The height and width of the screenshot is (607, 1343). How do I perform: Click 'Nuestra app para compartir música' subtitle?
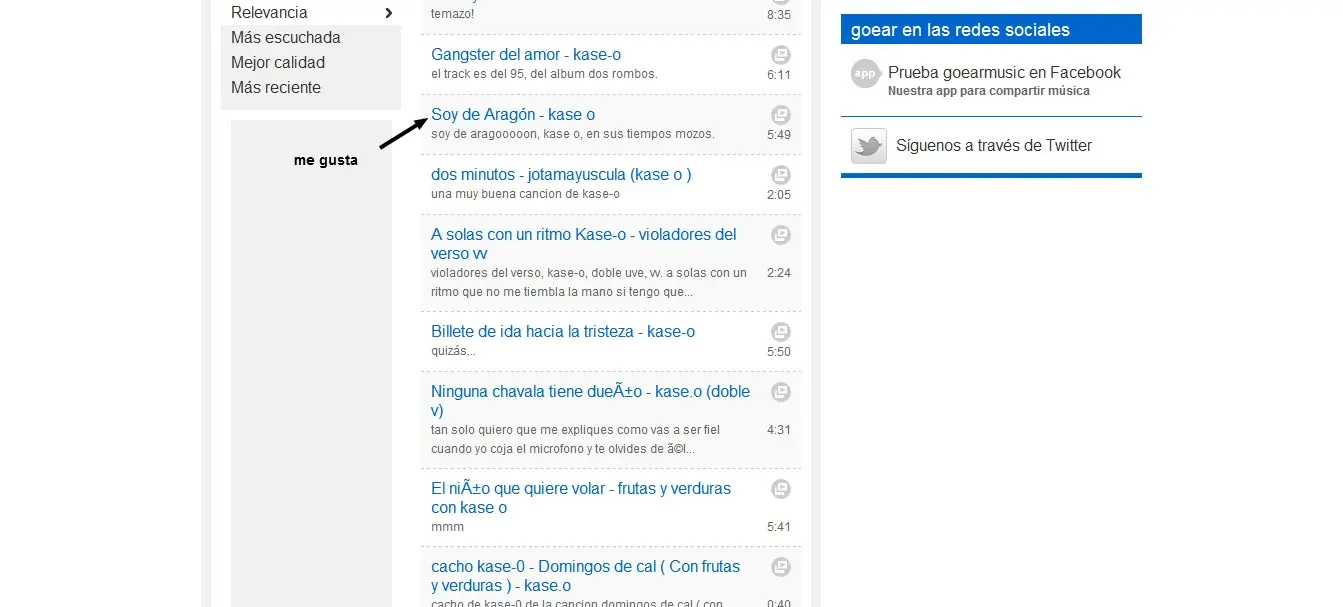pyautogui.click(x=988, y=91)
